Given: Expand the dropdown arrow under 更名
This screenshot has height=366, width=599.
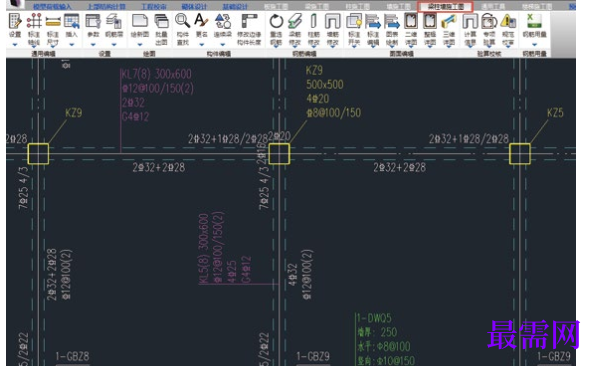Looking at the screenshot, I should [201, 45].
